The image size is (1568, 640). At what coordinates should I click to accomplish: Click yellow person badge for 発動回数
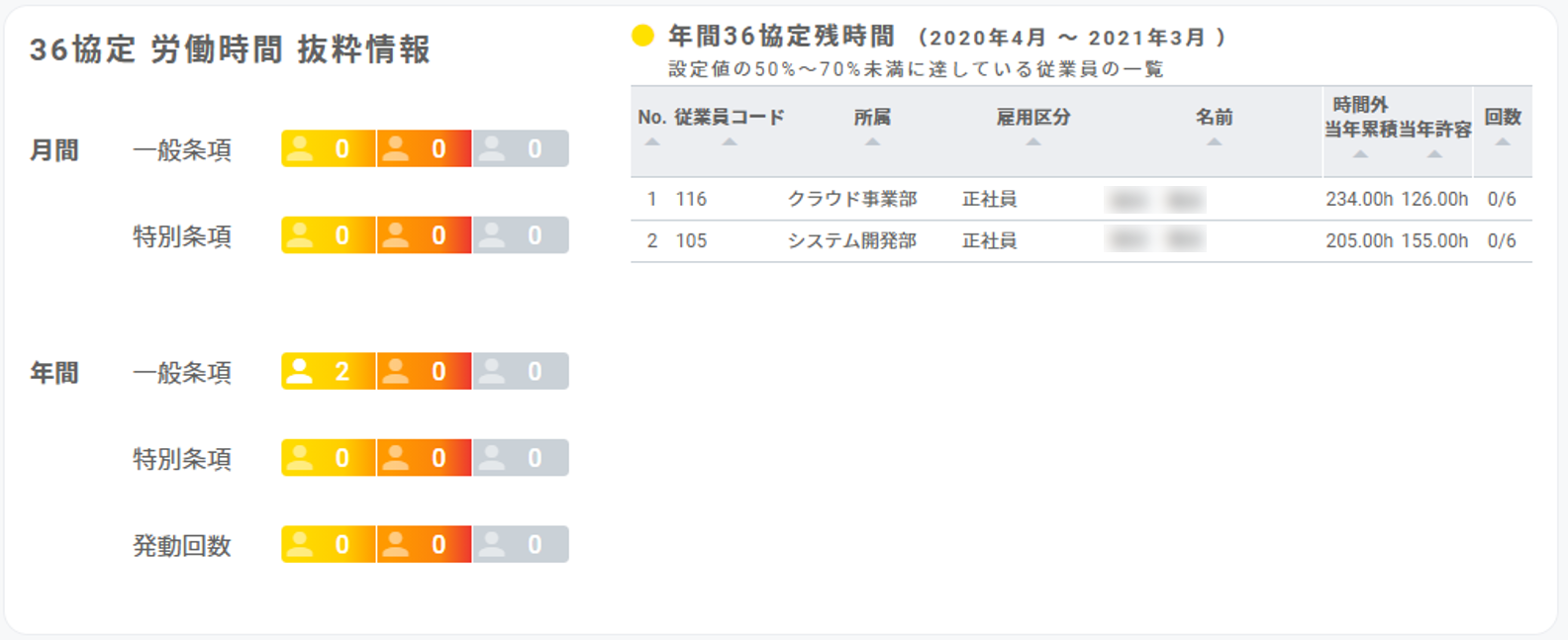[x=329, y=544]
